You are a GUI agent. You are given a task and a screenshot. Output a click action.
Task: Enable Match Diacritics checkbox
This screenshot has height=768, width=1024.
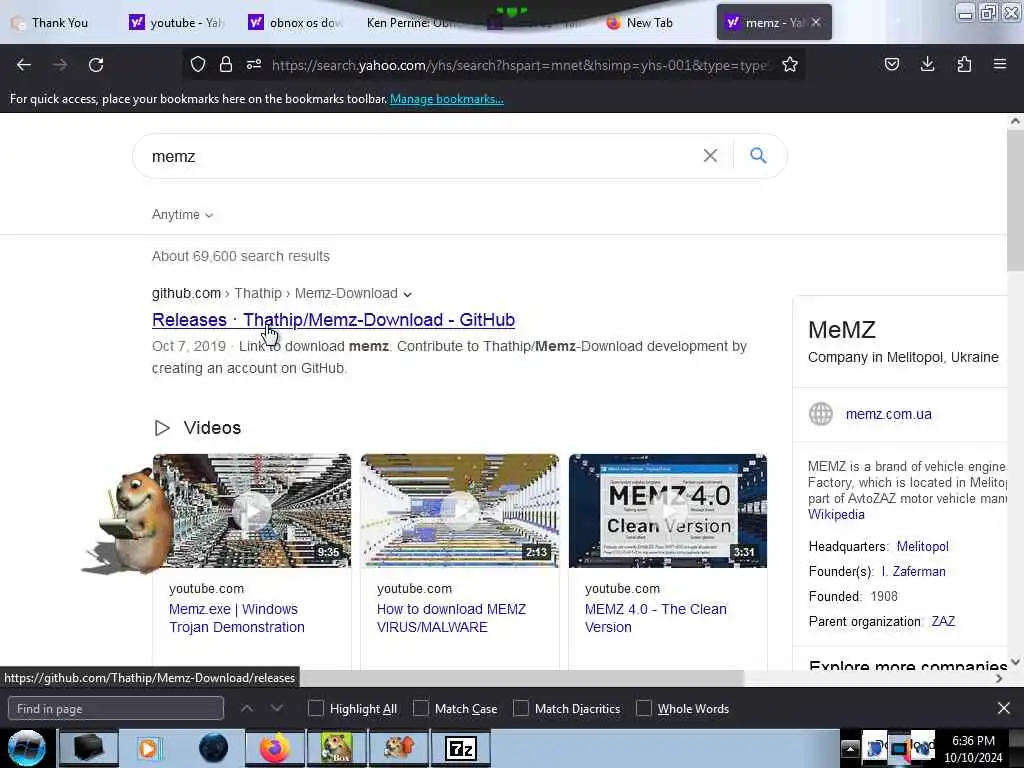pyautogui.click(x=521, y=708)
